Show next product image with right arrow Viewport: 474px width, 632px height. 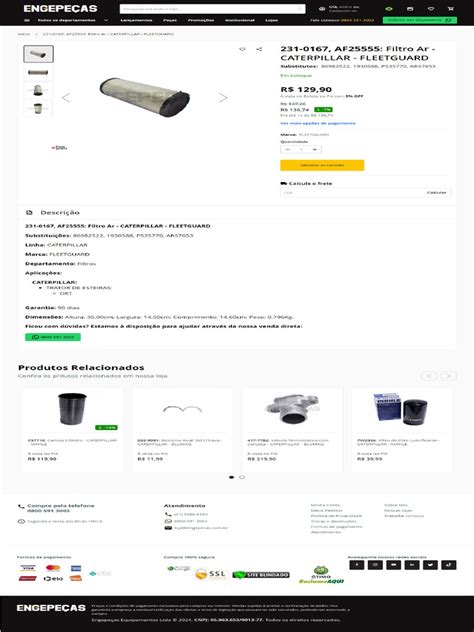point(223,97)
